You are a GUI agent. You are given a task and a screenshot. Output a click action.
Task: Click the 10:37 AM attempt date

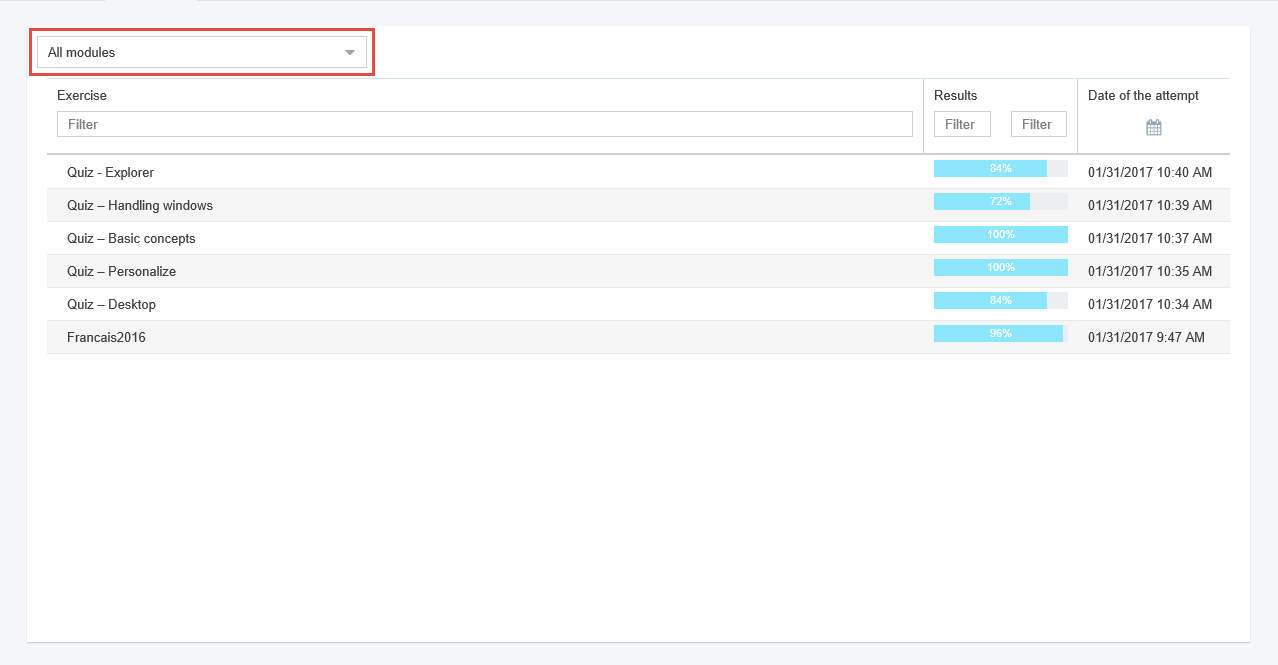(1149, 238)
